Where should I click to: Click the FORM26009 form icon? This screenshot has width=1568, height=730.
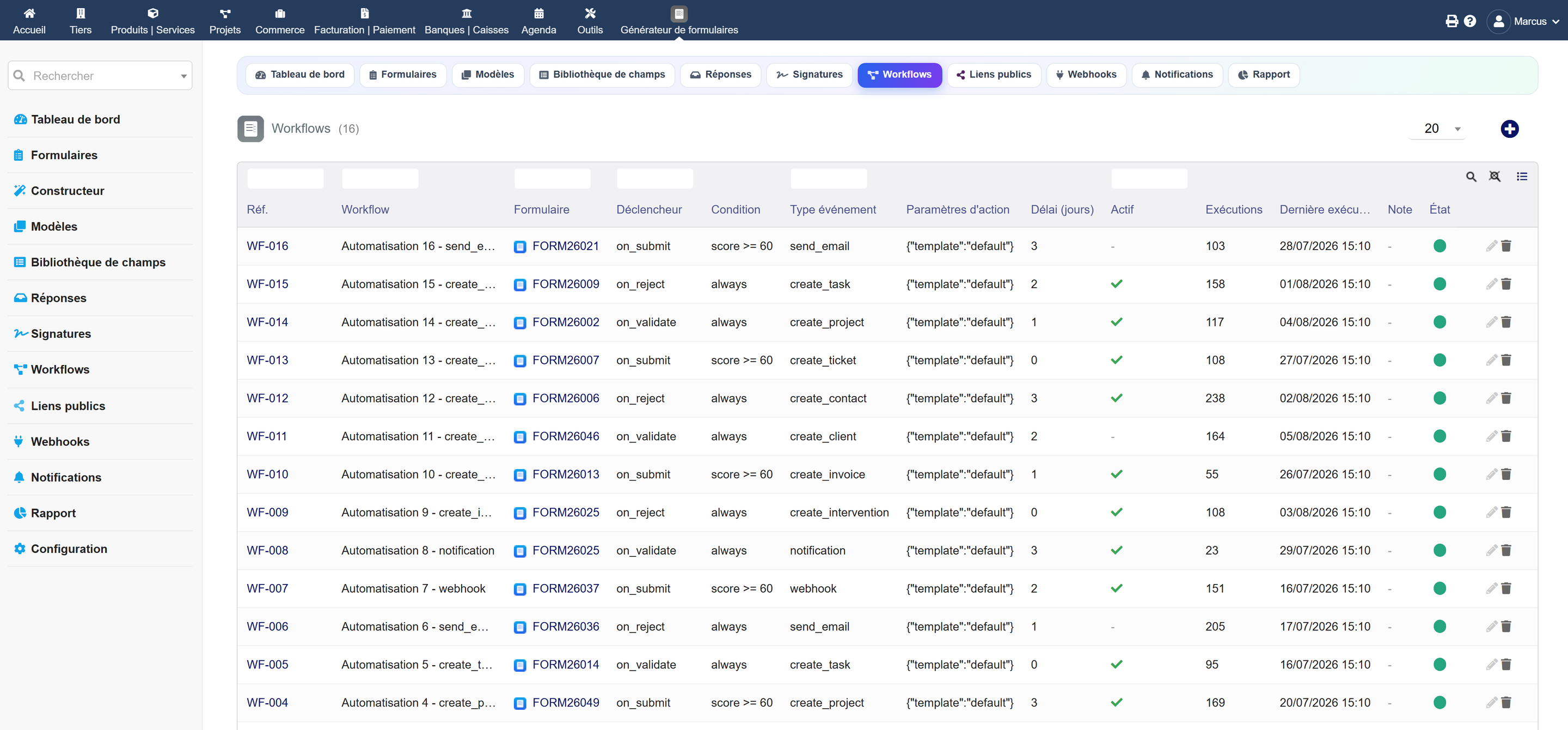tap(520, 284)
